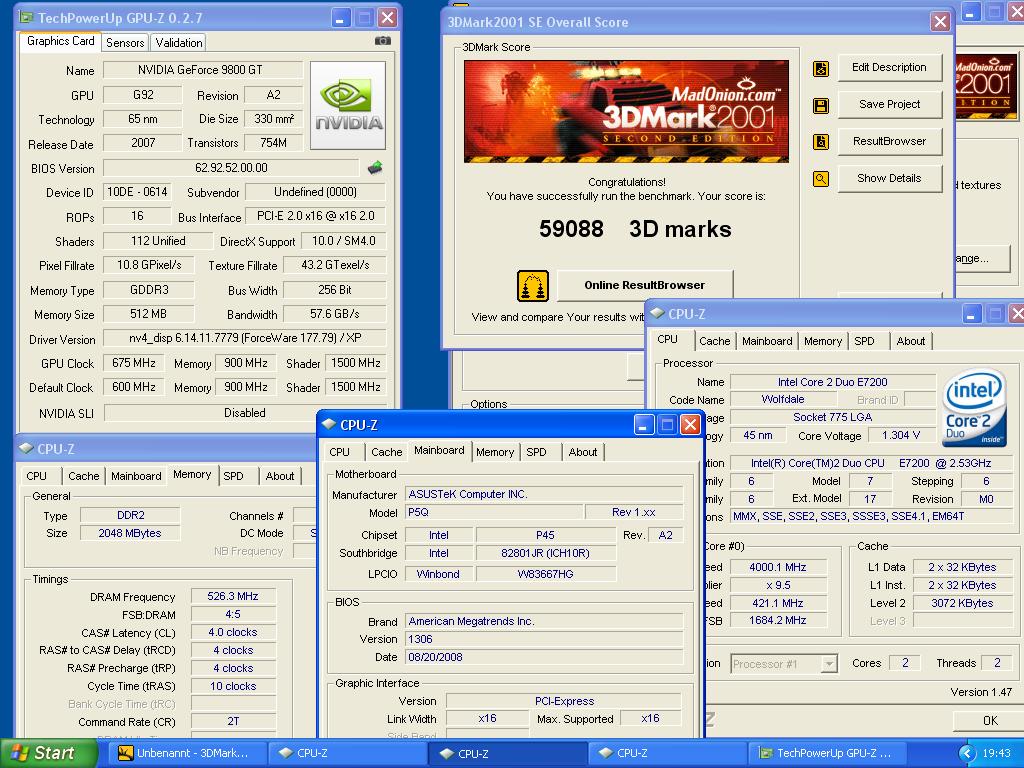The height and width of the screenshot is (768, 1024).
Task: Click Save Project button
Action: point(889,104)
